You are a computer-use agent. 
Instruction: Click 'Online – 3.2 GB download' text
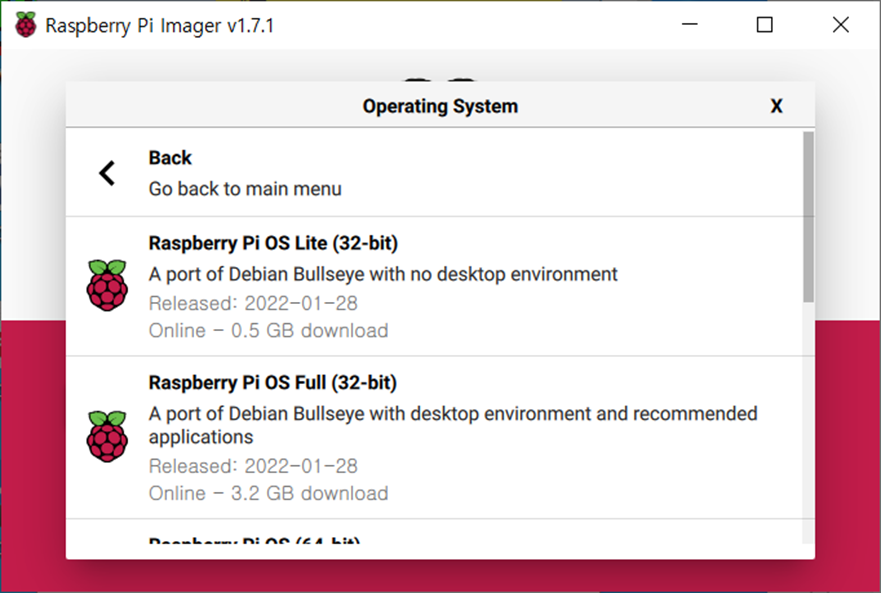click(x=269, y=494)
